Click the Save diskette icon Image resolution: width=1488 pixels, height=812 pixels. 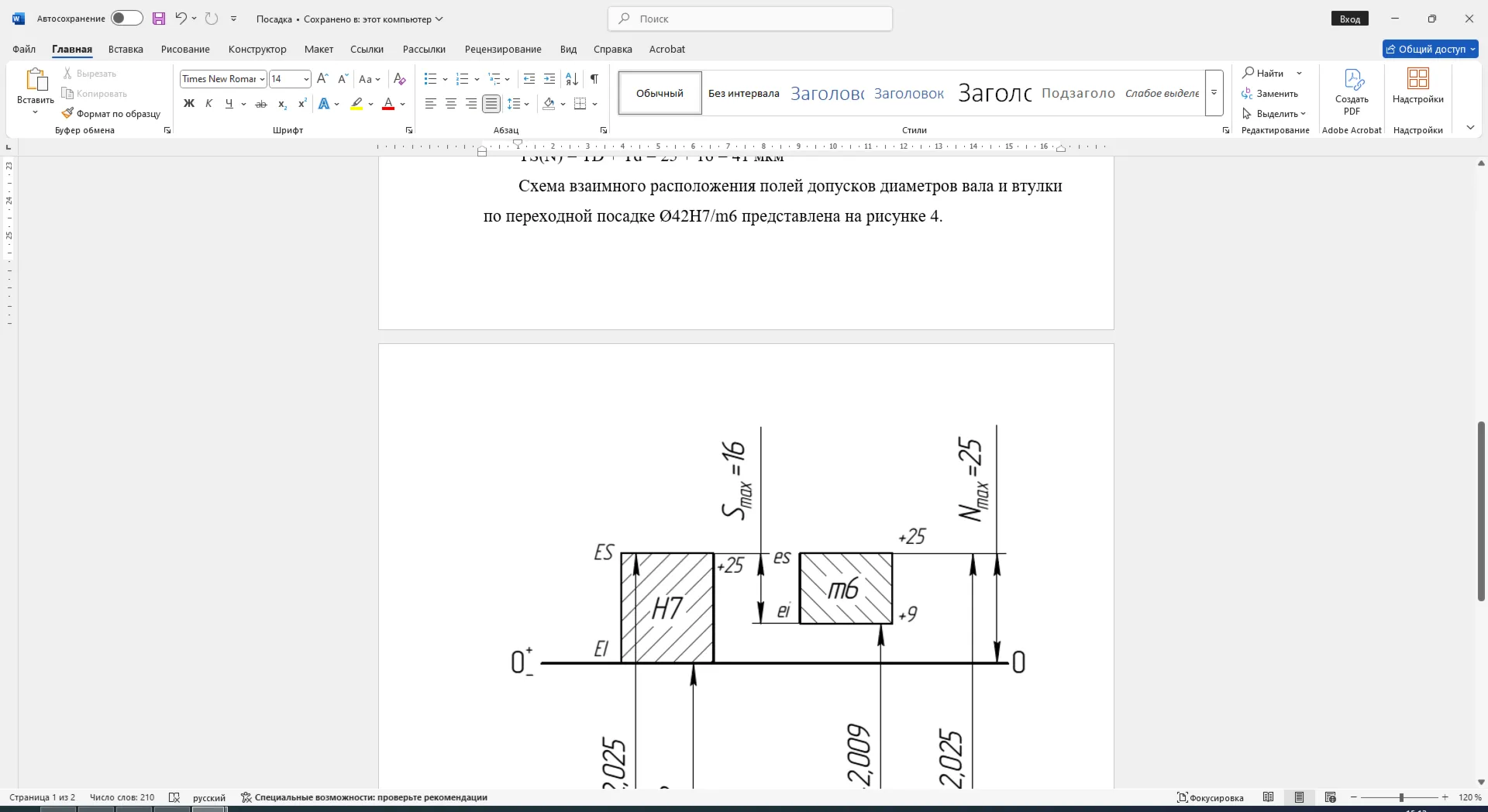pos(159,19)
